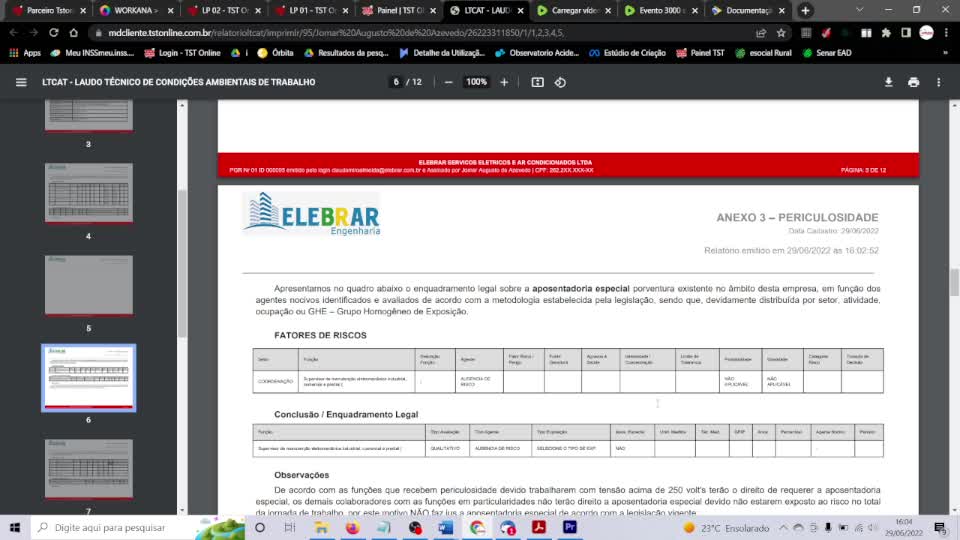Close the LTCAT - LAUDO tab
This screenshot has width=960, height=540.
[520, 10]
